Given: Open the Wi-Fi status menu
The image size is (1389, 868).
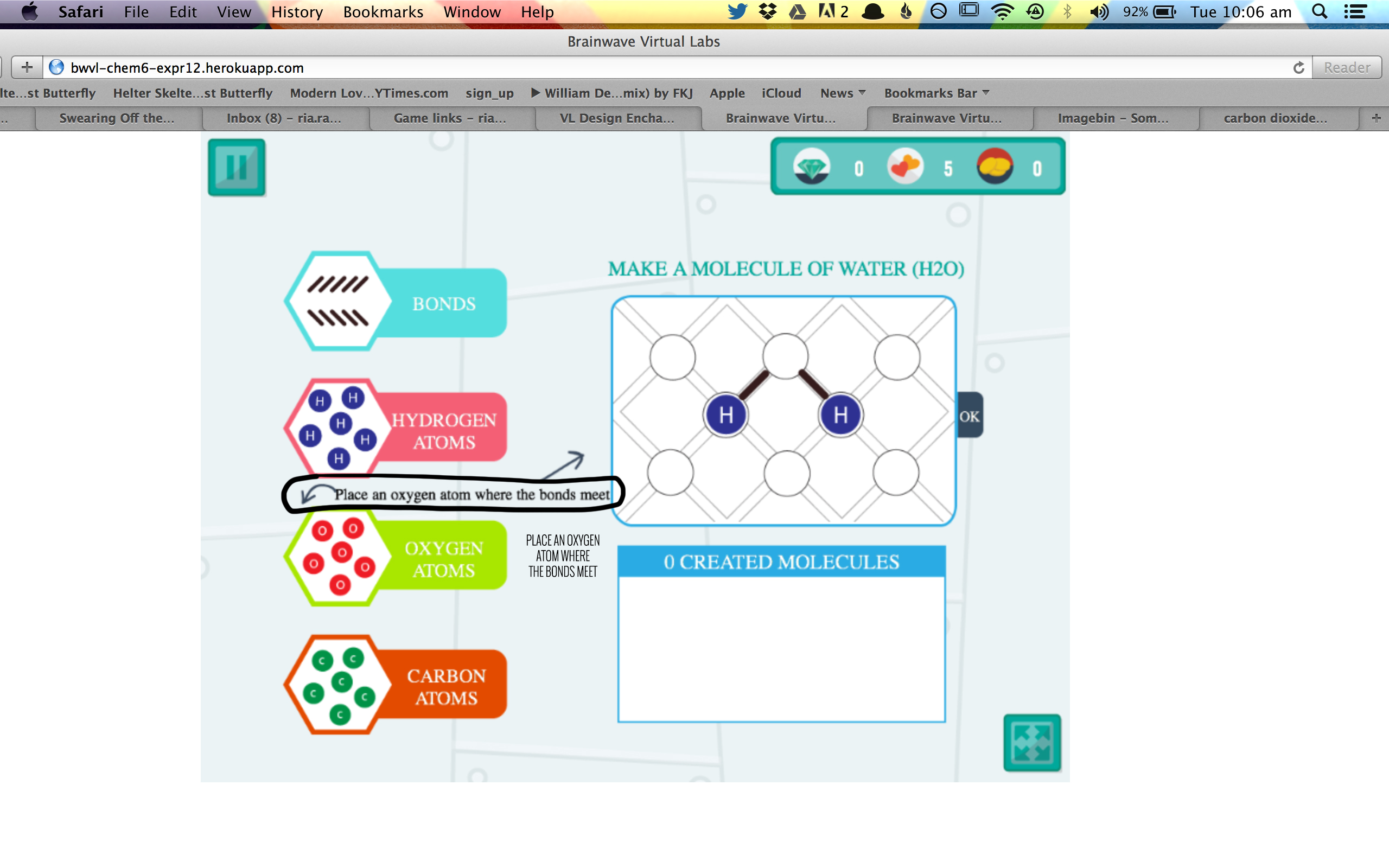Looking at the screenshot, I should point(1002,12).
